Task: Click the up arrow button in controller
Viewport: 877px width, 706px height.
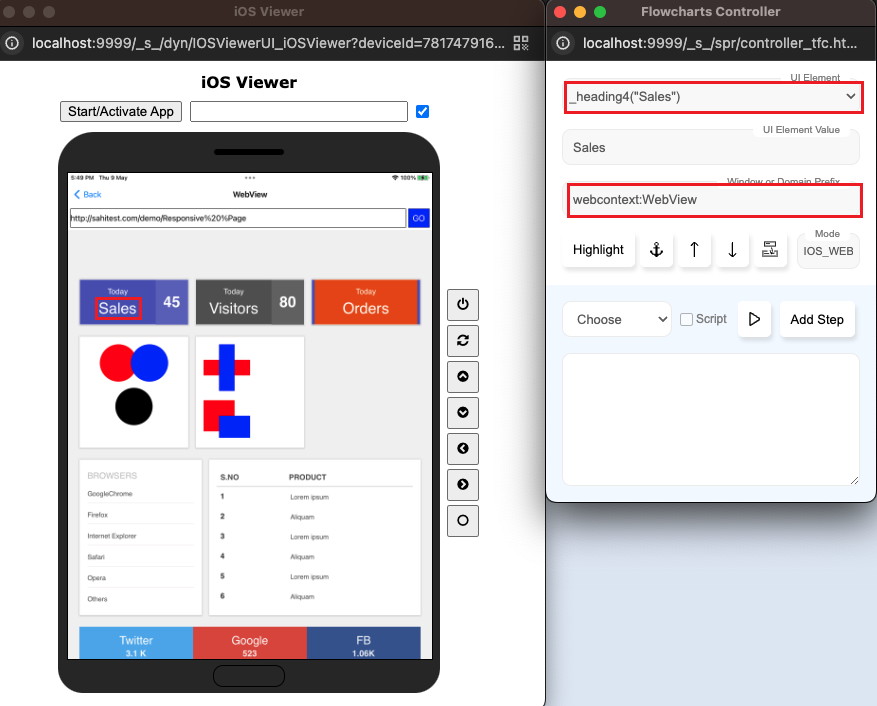Action: 694,250
